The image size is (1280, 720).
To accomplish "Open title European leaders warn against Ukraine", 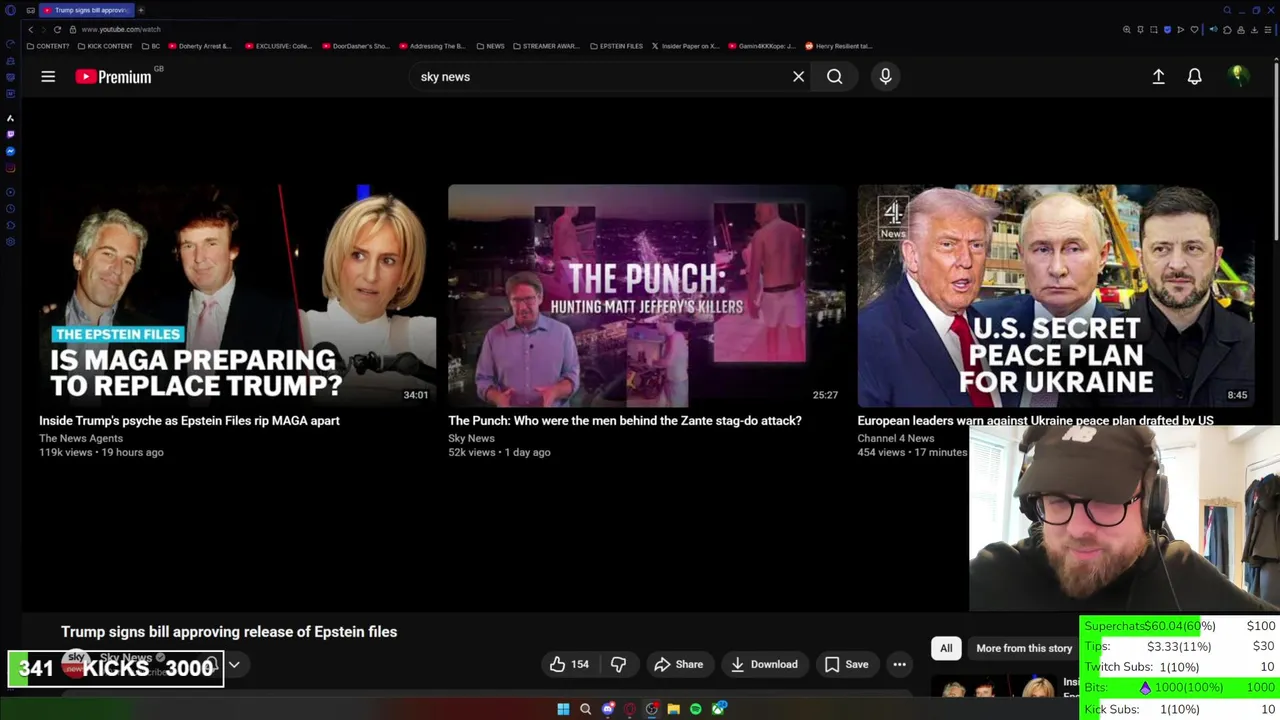I will (x=1035, y=421).
